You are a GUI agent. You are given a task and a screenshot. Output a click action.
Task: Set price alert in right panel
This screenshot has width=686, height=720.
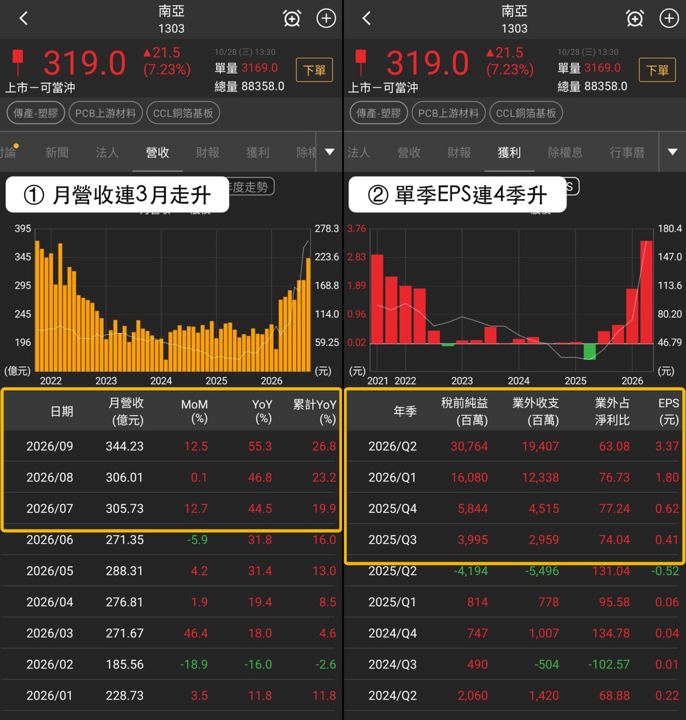[635, 18]
